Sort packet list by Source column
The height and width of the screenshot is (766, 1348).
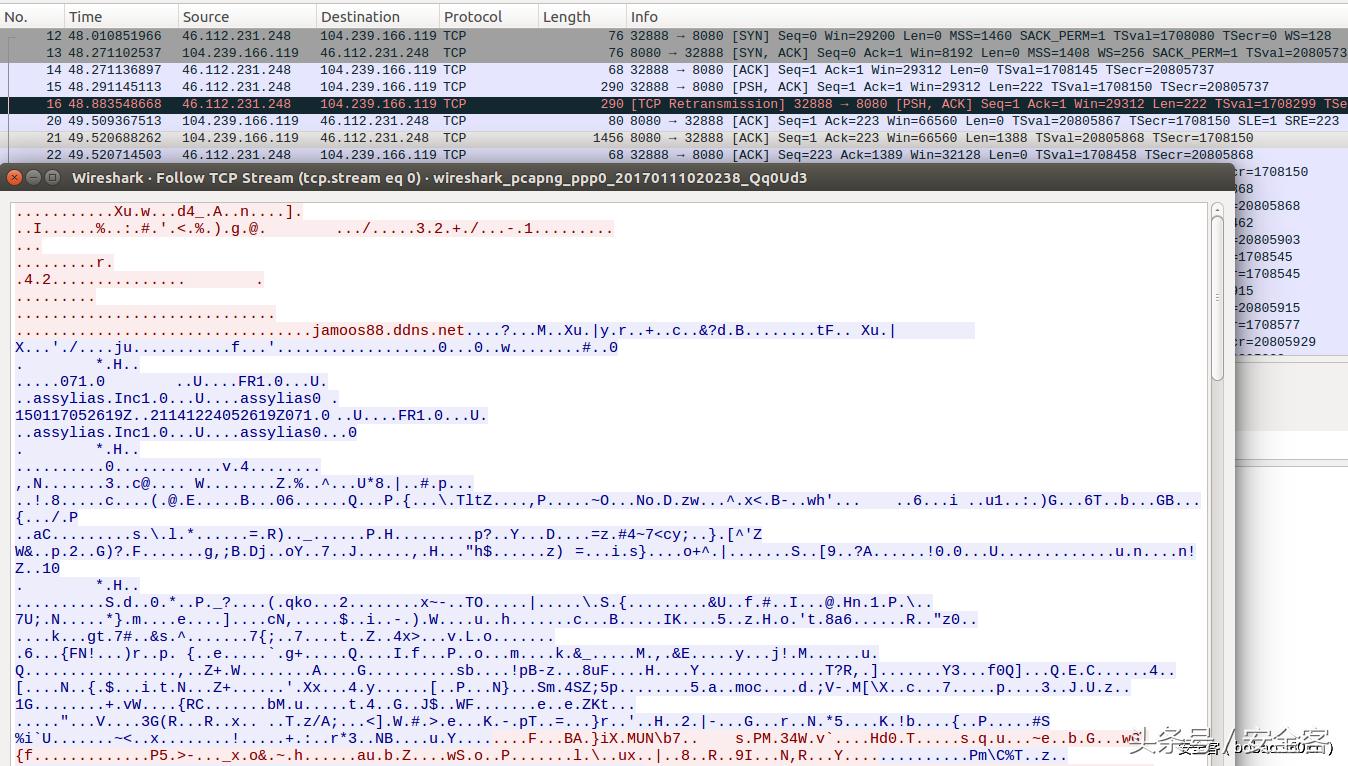point(247,16)
